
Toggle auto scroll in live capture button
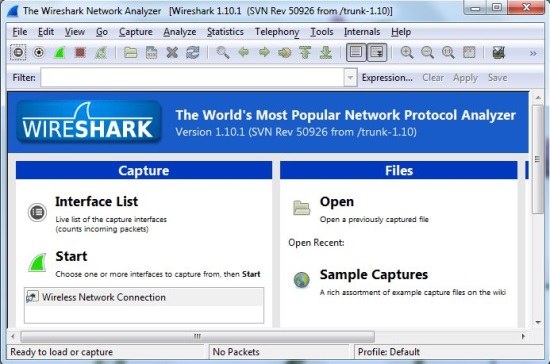coord(377,53)
